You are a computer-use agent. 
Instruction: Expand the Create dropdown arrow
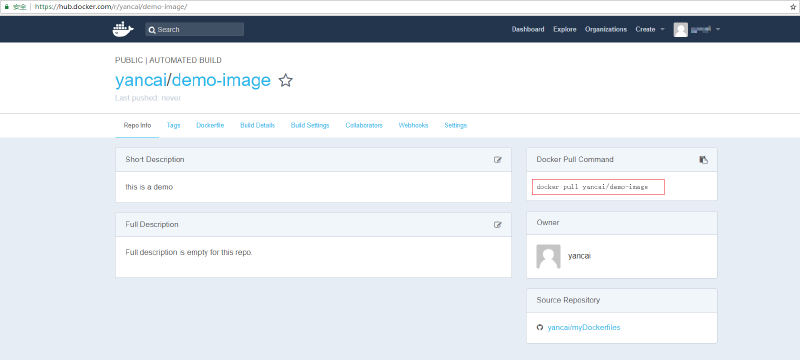pyautogui.click(x=662, y=30)
